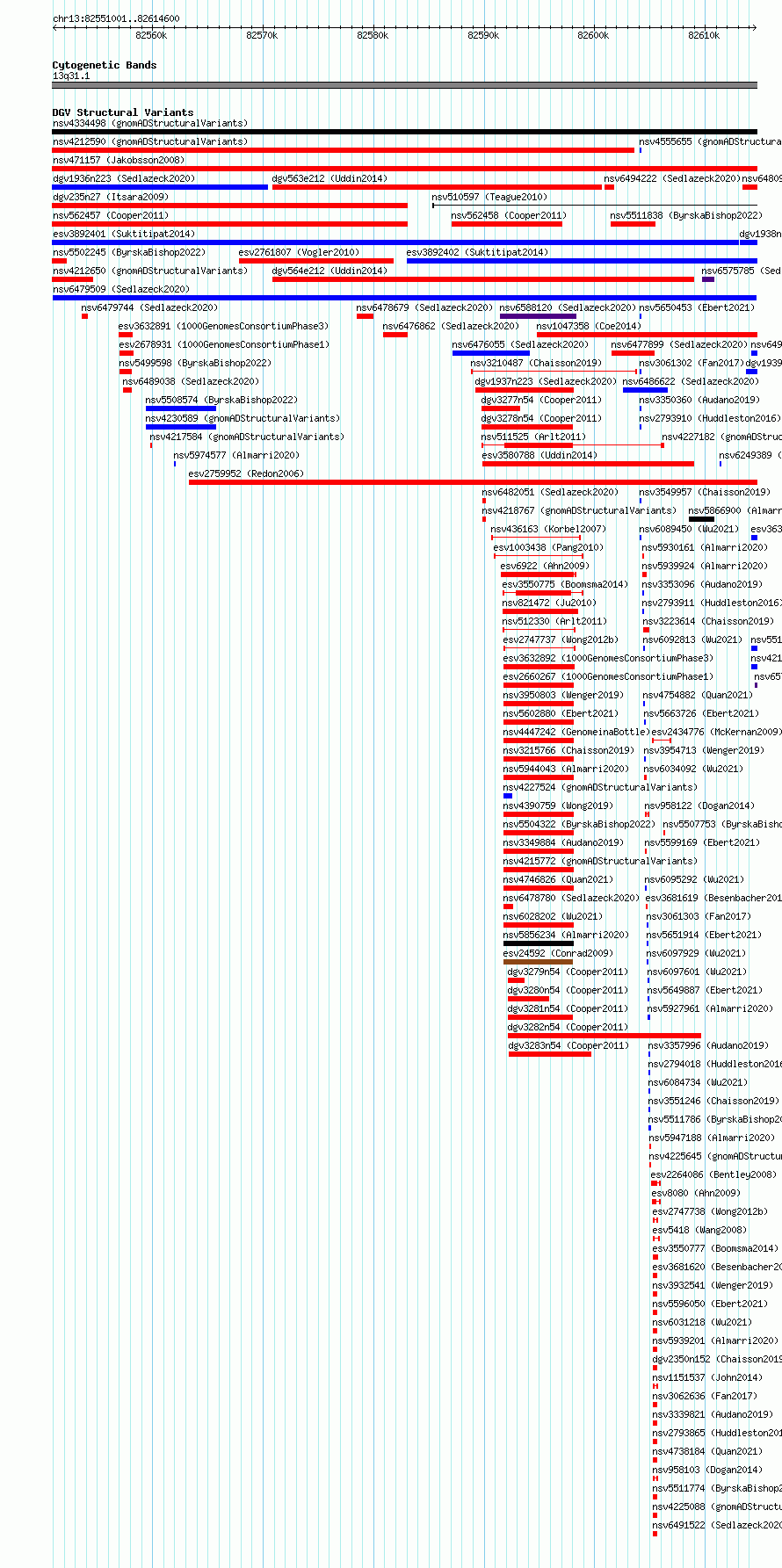Open dgv563e212 (Uddin2014) variant label

tap(329, 178)
